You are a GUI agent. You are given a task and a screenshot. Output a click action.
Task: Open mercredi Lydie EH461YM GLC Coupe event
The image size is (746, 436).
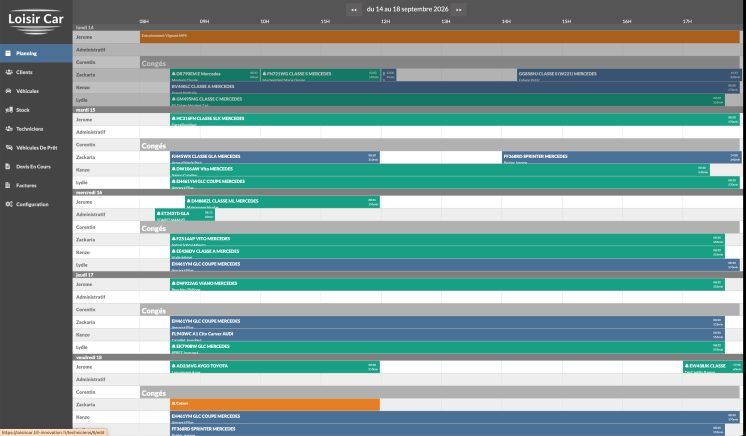point(455,265)
